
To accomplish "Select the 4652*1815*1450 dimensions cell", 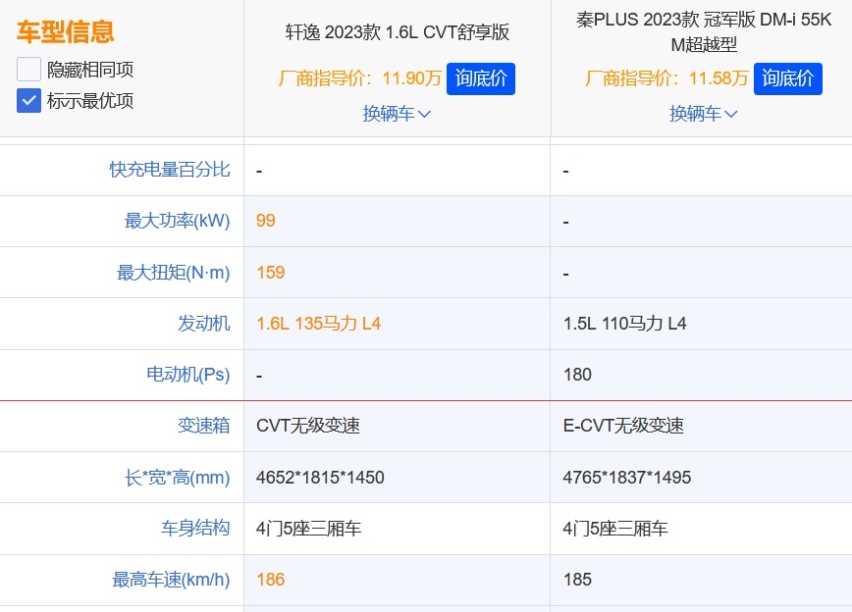I will [x=320, y=477].
